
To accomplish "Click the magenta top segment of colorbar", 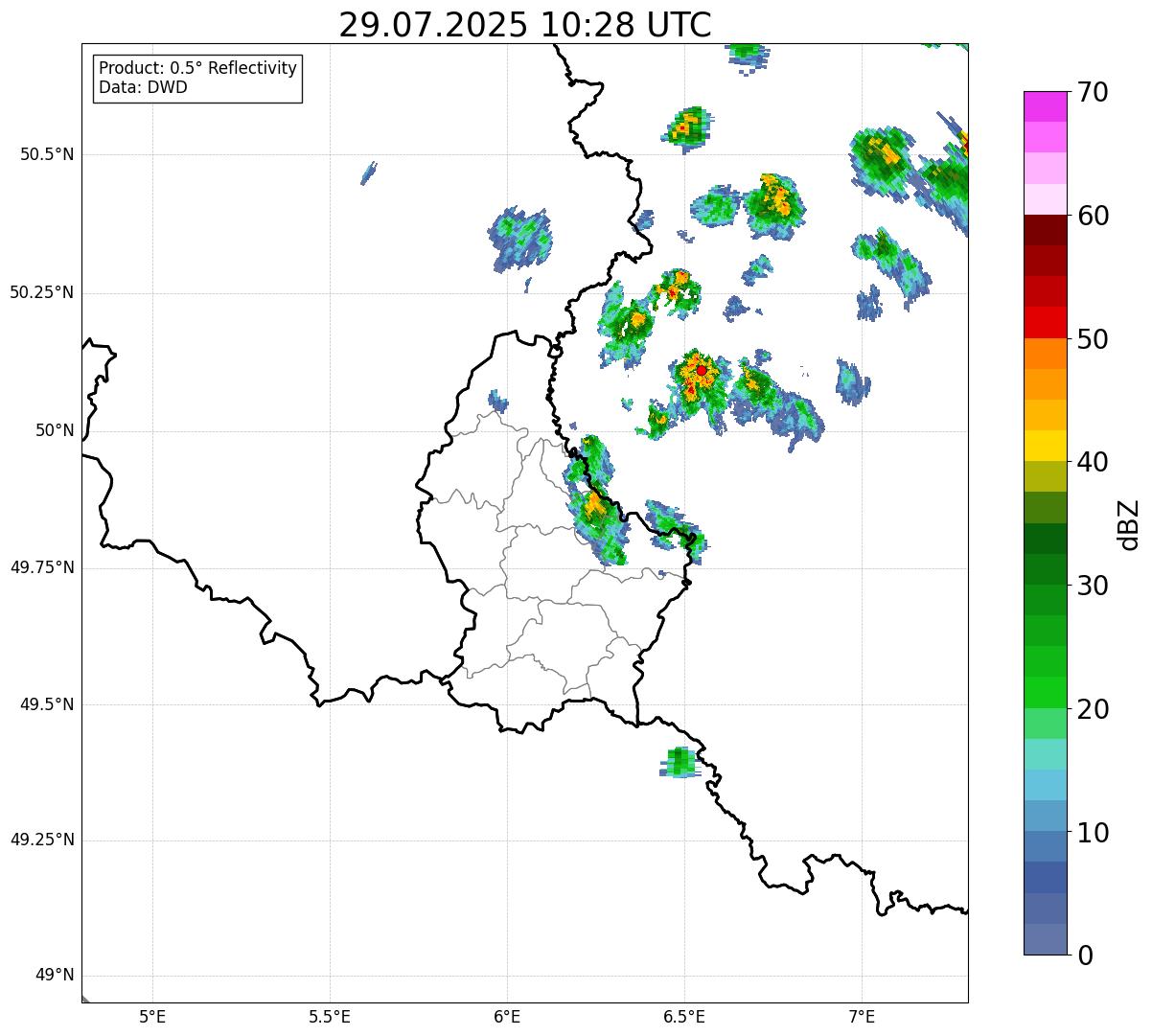I will (x=1046, y=106).
